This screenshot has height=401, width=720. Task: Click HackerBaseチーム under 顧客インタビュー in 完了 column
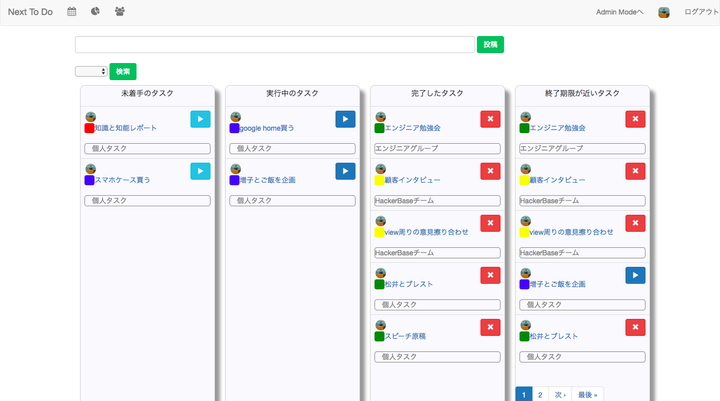[437, 200]
